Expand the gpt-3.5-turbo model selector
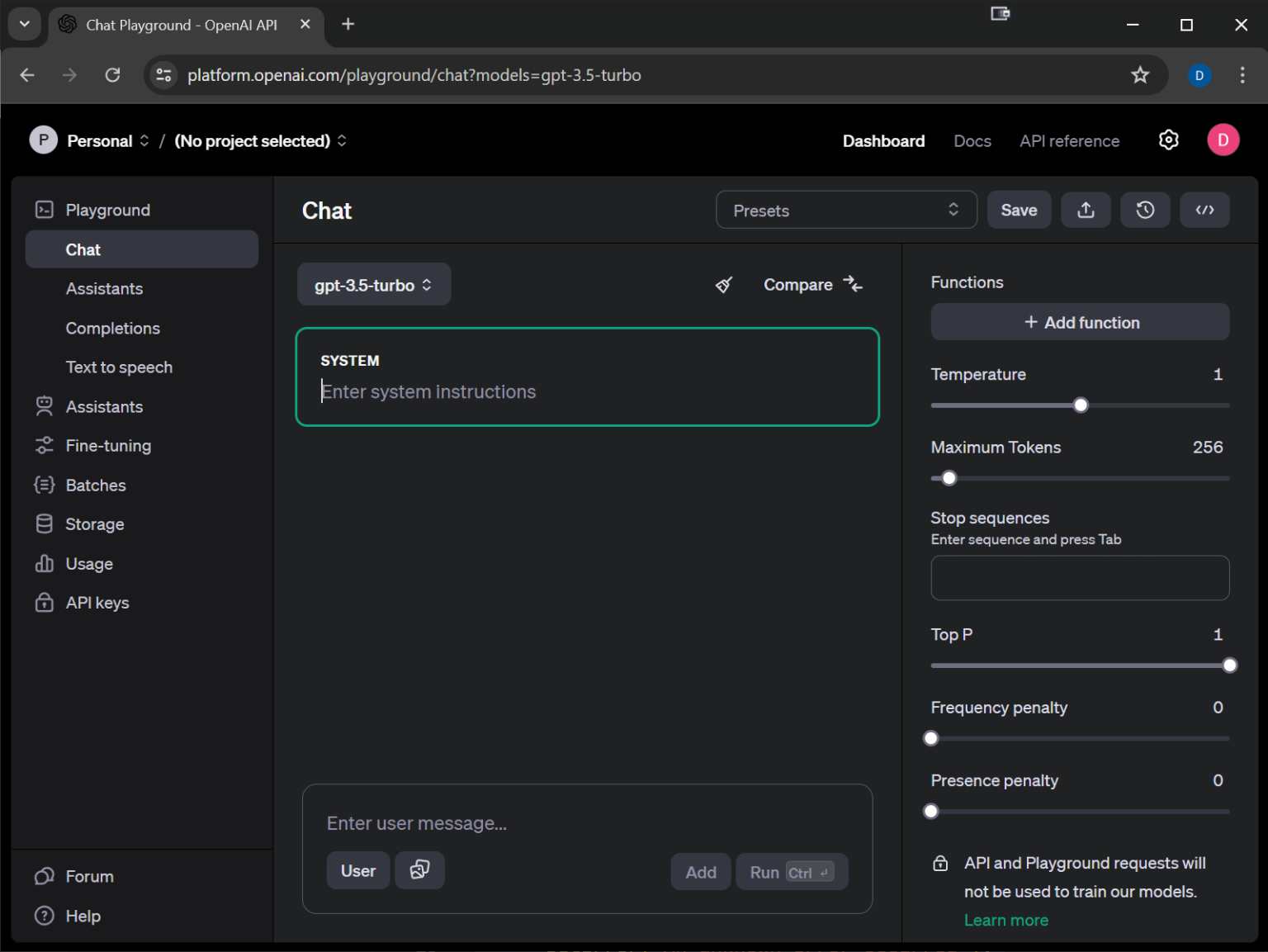The height and width of the screenshot is (952, 1268). [373, 285]
